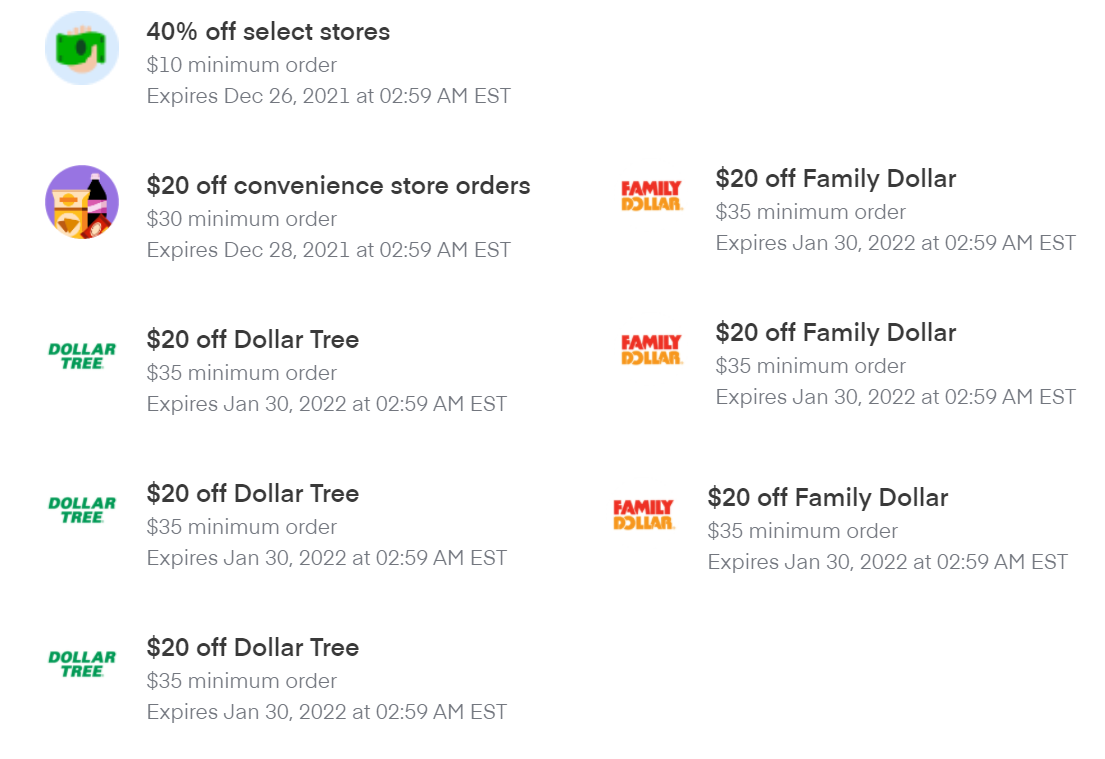This screenshot has width=1105, height=759.
Task: Open the last $20 off Dollar Tree title
Action: pyautogui.click(x=253, y=648)
